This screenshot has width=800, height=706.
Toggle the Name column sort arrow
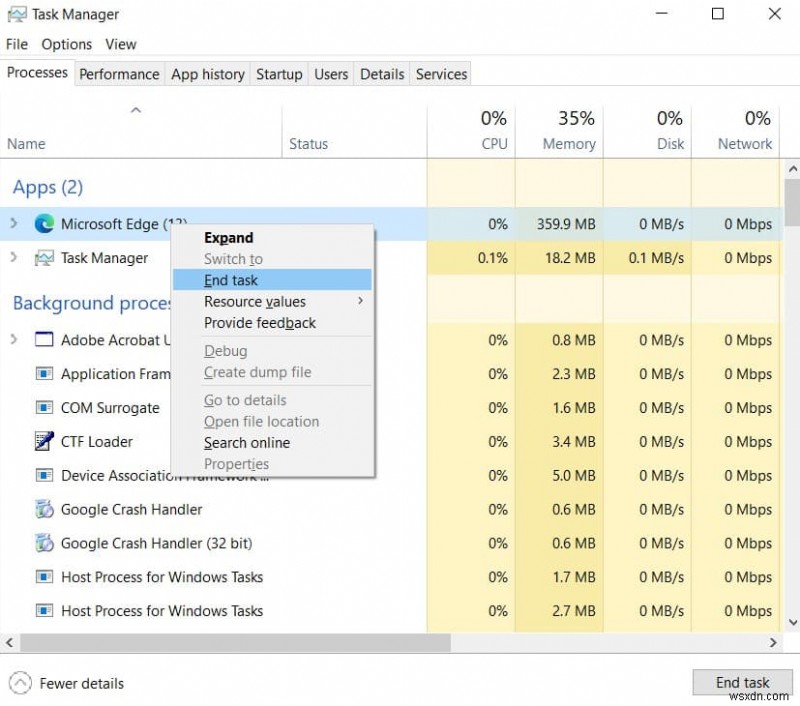click(134, 110)
